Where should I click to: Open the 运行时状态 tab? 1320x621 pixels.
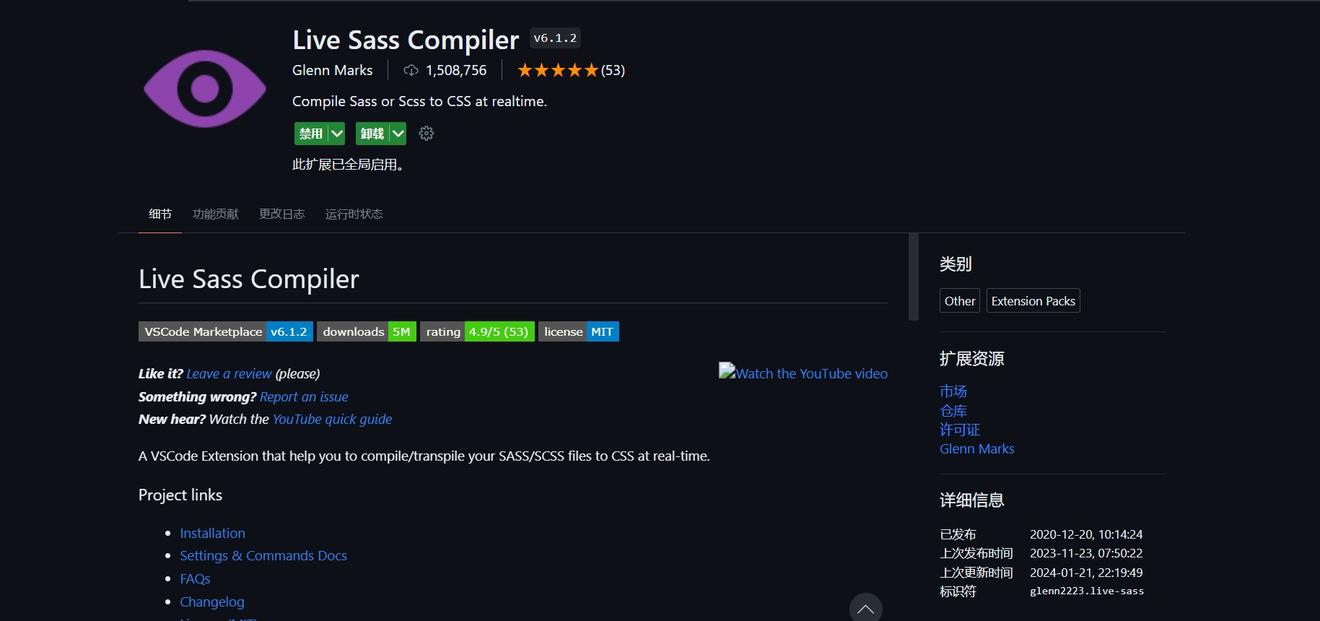[353, 214]
